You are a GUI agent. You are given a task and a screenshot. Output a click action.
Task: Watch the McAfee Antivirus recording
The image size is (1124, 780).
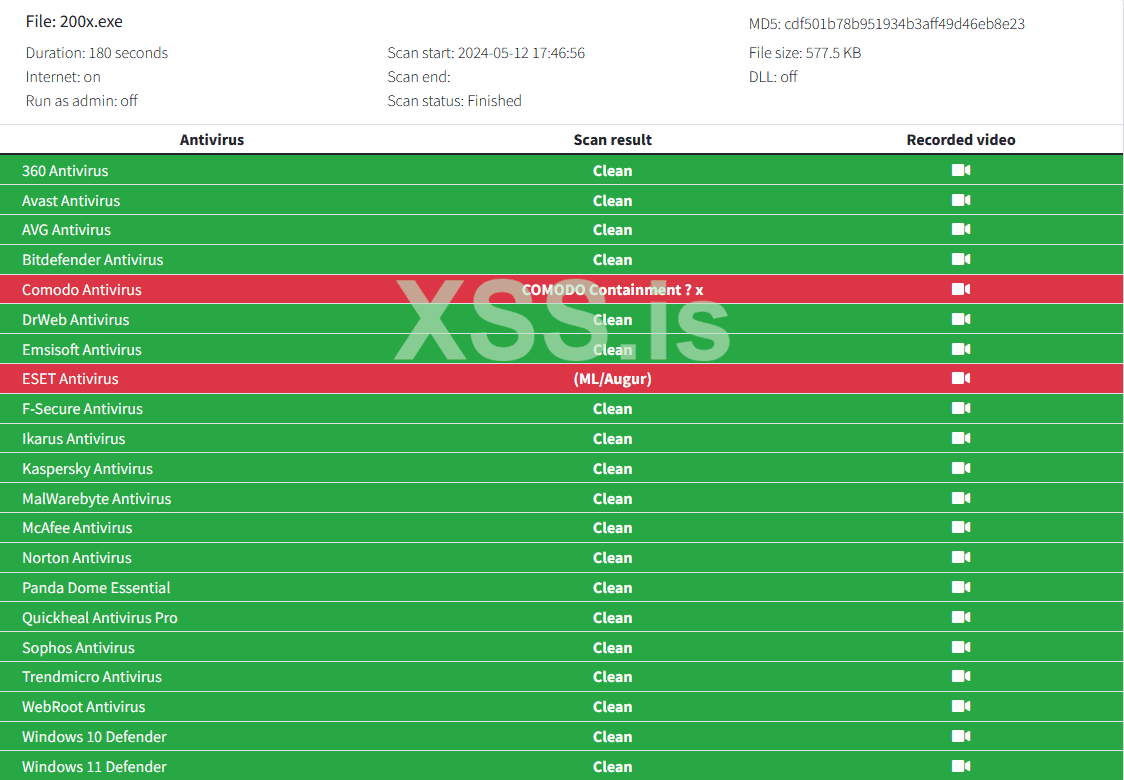point(961,527)
